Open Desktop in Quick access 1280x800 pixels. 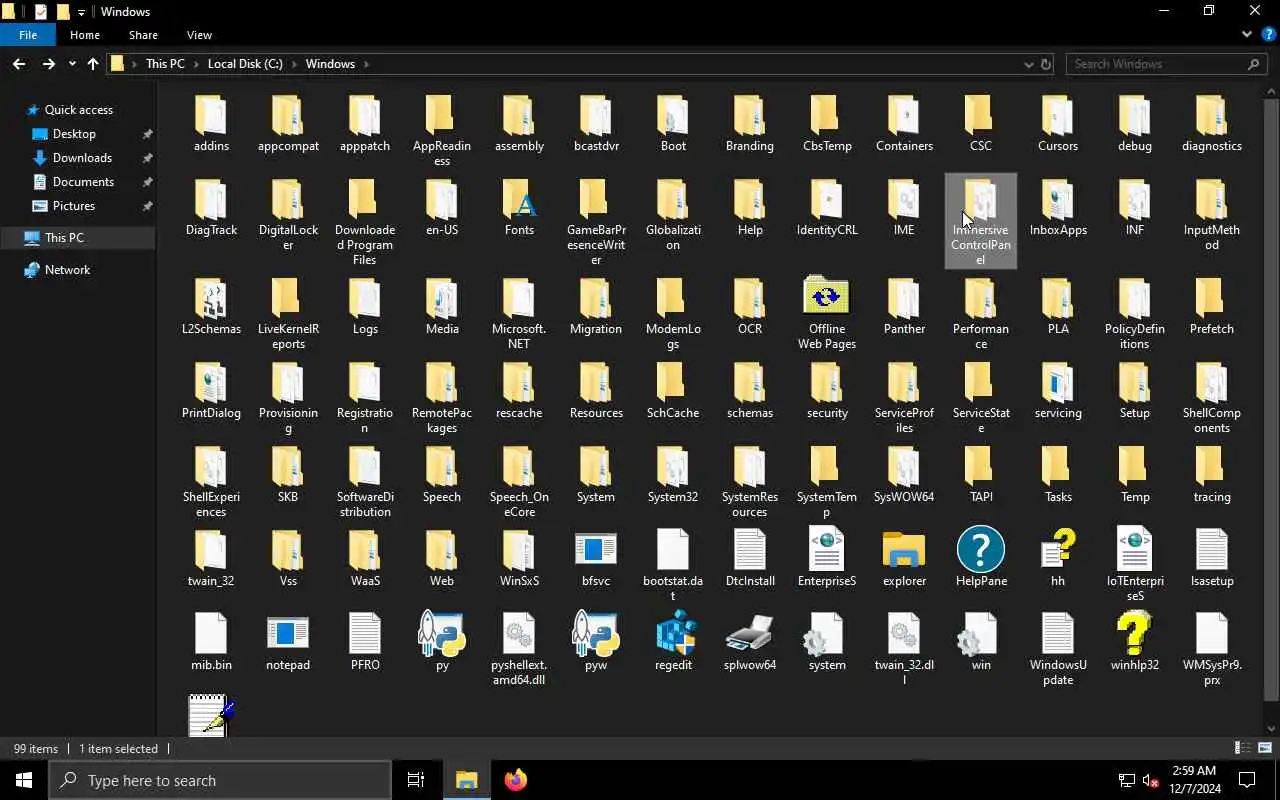(74, 134)
